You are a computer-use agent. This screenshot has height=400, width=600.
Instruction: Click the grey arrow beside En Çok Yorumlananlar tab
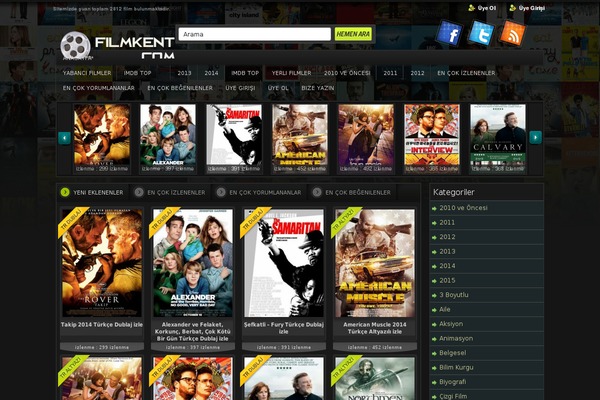tap(221, 192)
